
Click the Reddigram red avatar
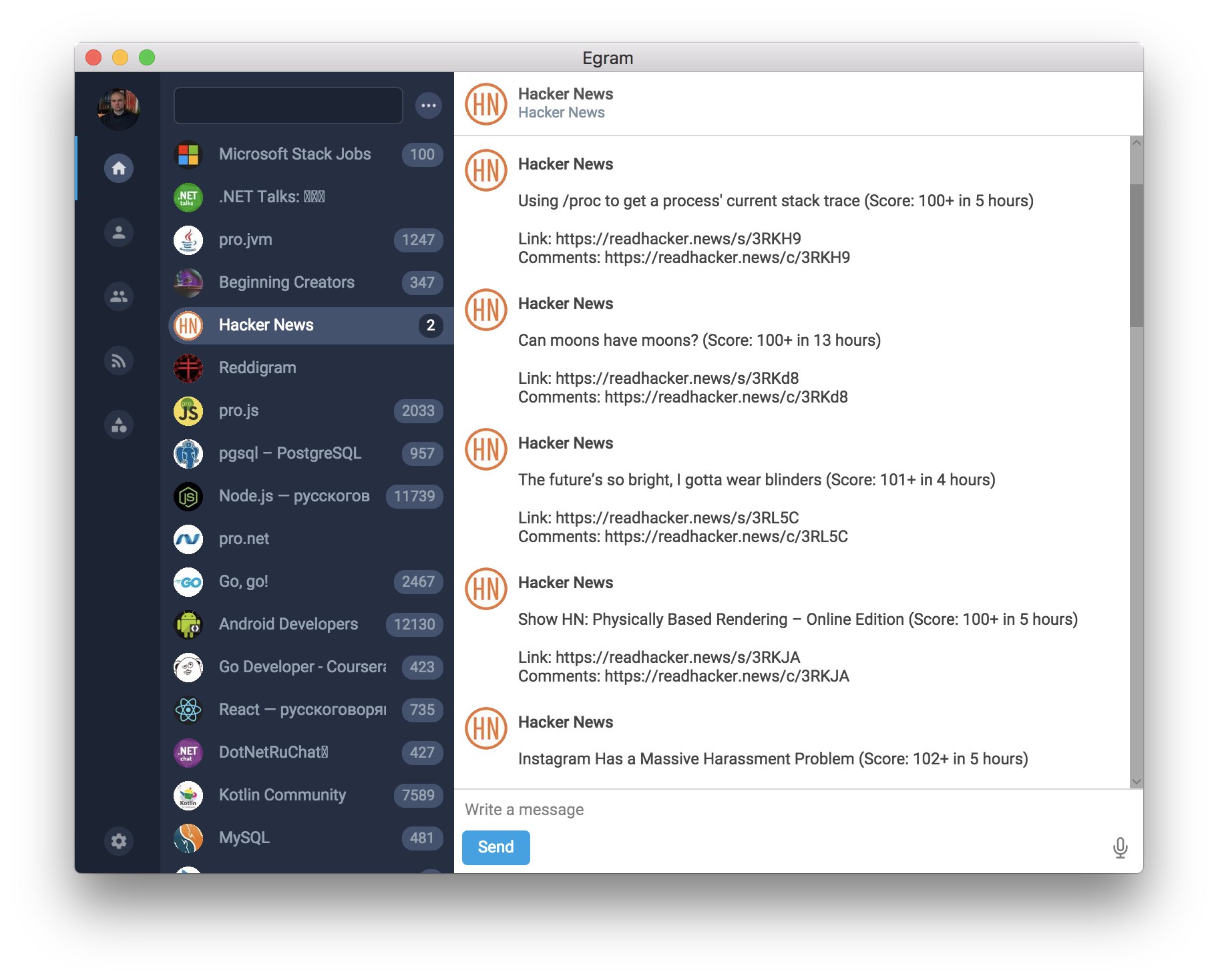tap(188, 368)
